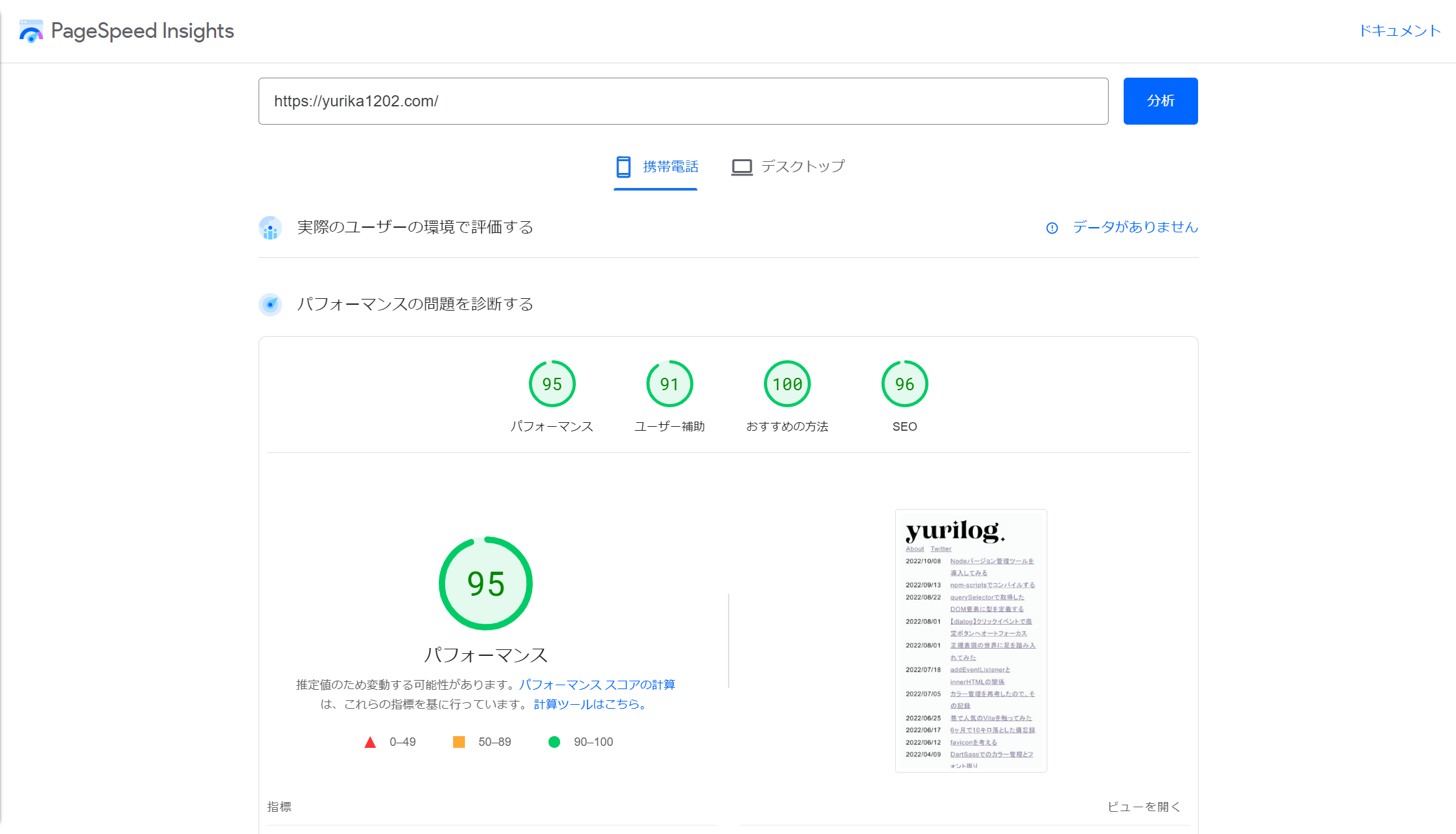Select the mobile phone icon on 携帯電話 tab
Screen dimensions: 1456x834
[x=622, y=166]
